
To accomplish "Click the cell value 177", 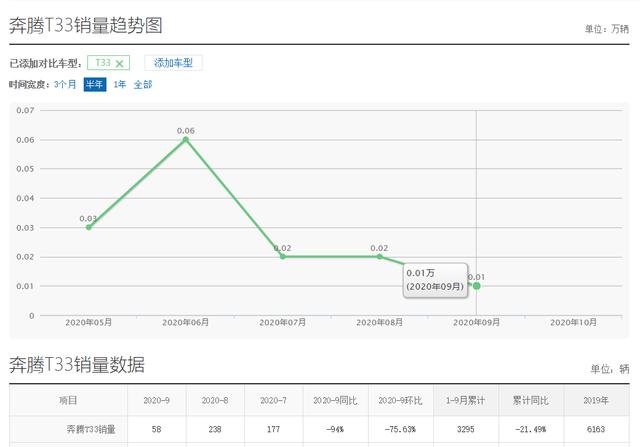I will [273, 429].
